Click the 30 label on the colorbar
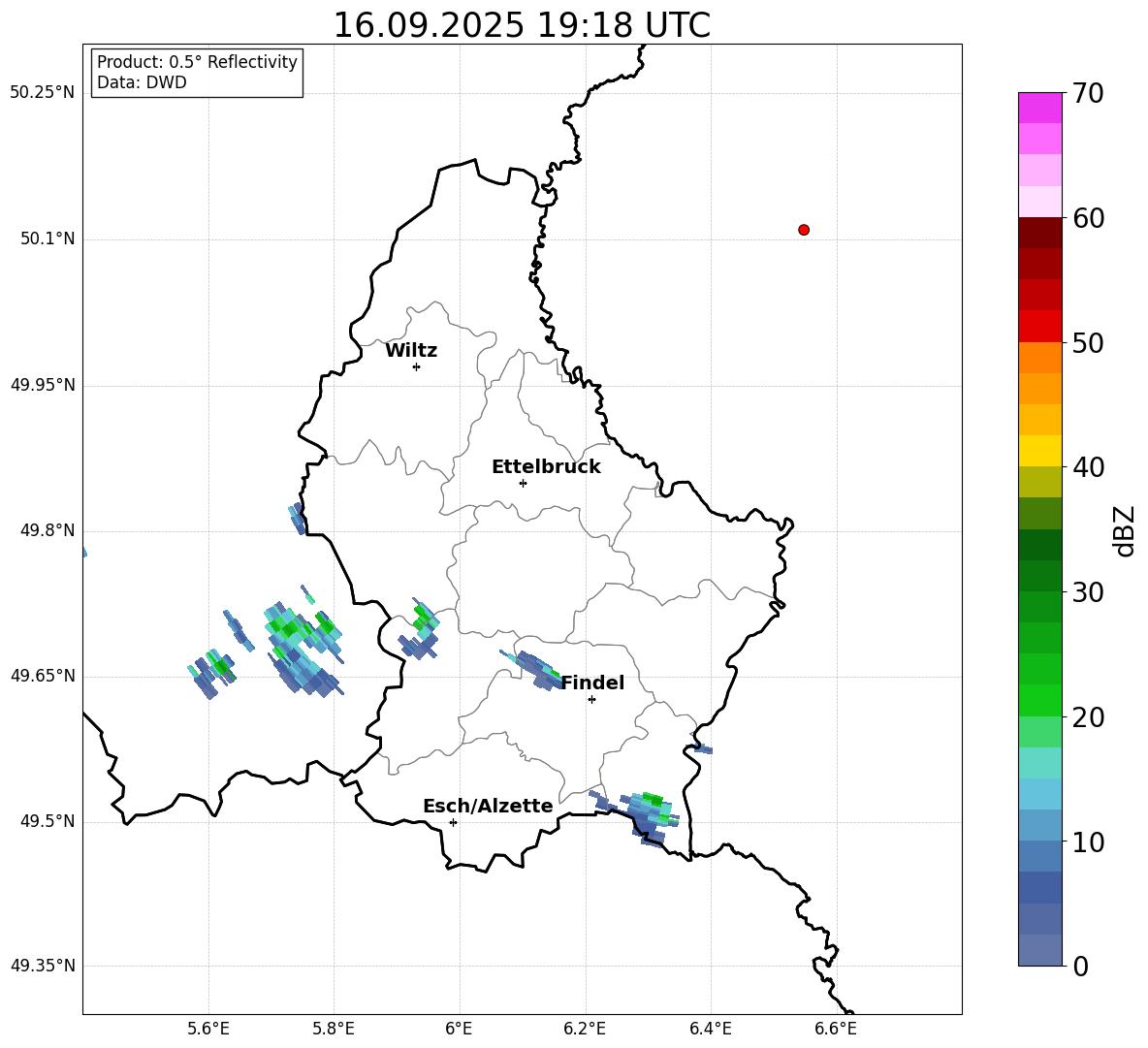Image resolution: width=1148 pixels, height=1048 pixels. pos(1088,592)
